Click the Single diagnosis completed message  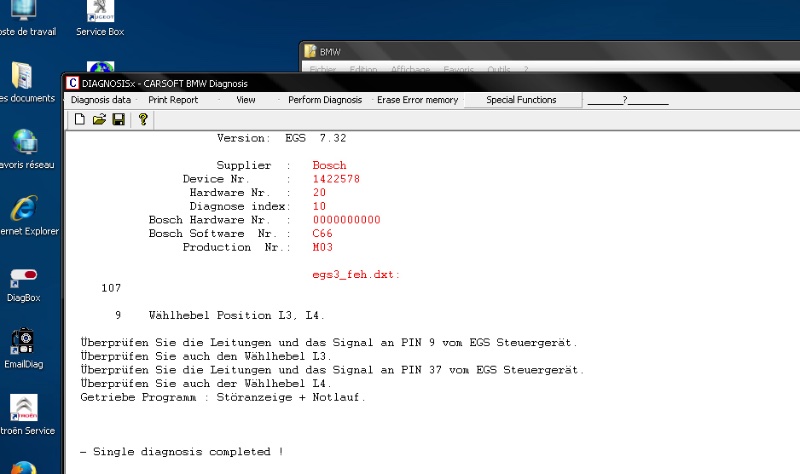coord(182,452)
